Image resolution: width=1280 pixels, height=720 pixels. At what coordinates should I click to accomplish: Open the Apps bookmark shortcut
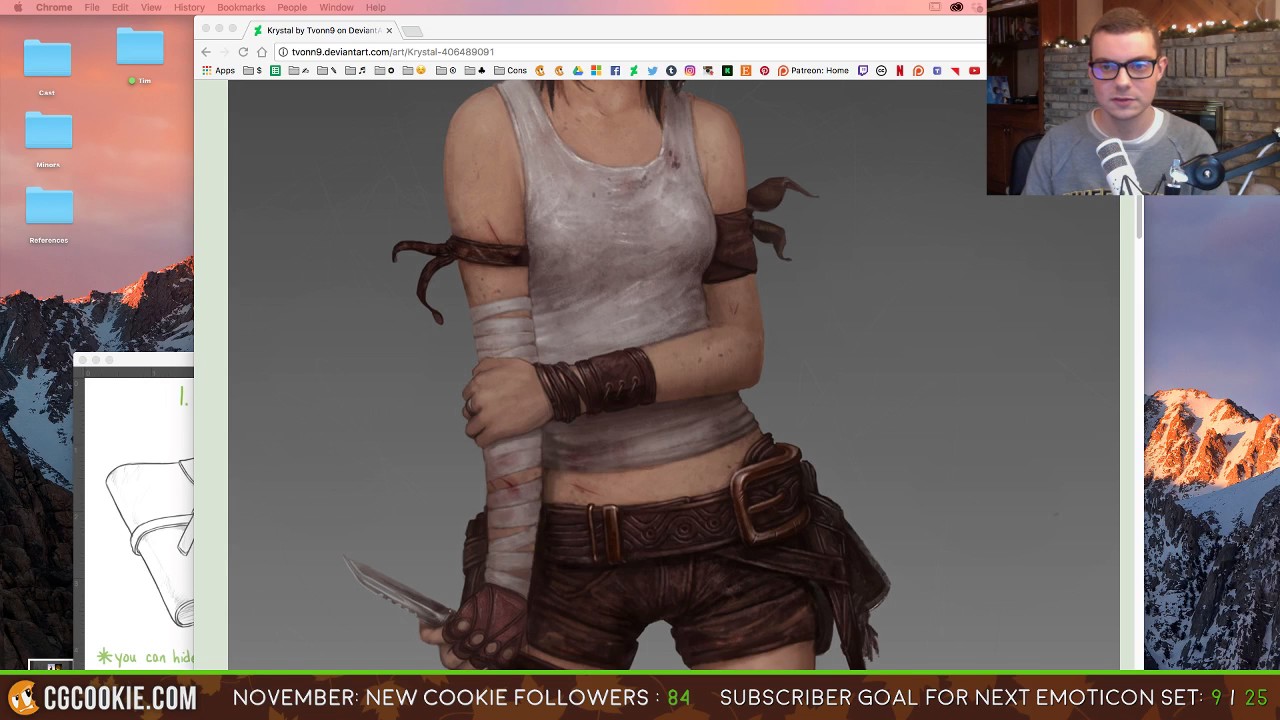click(x=219, y=71)
